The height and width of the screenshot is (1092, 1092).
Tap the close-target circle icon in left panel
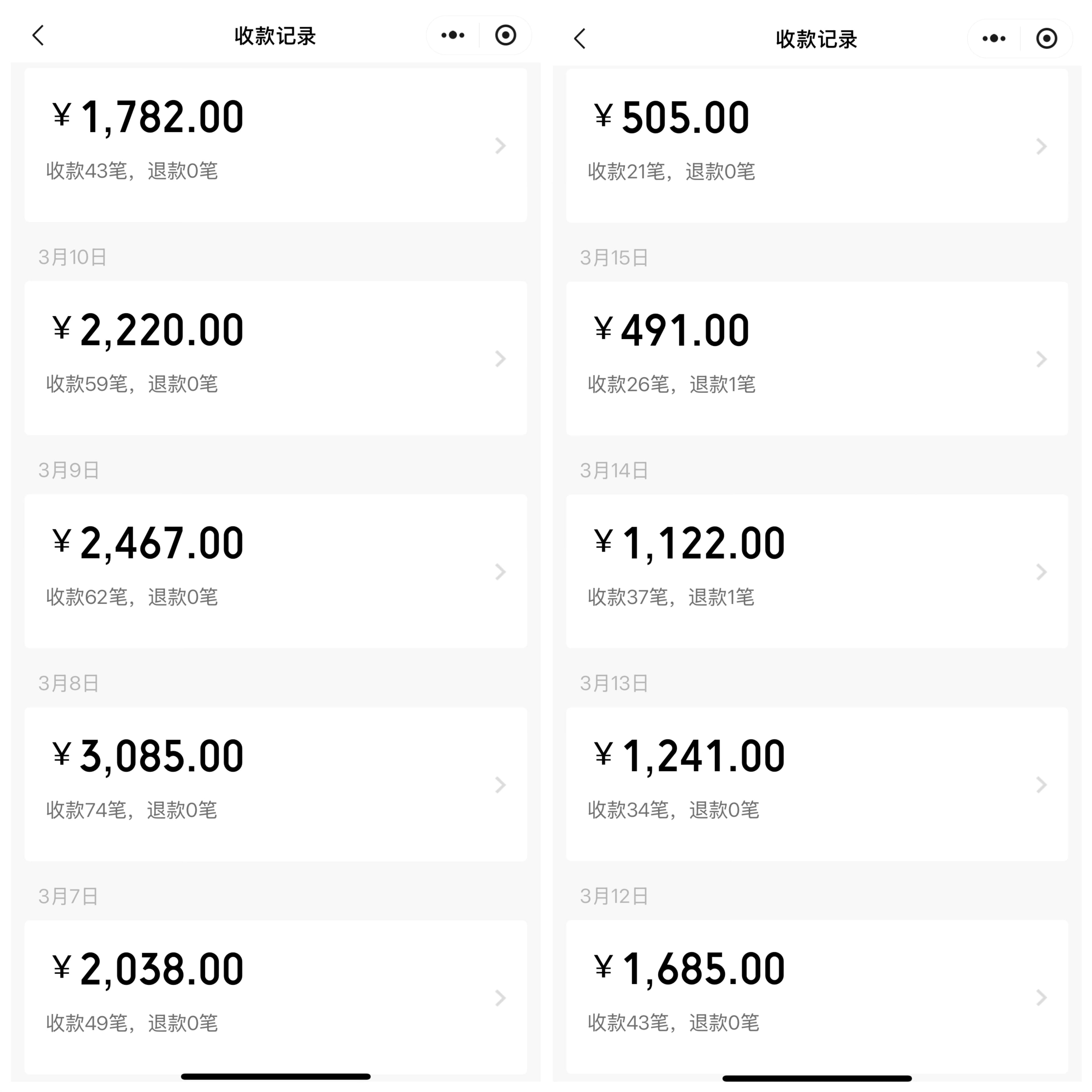[x=505, y=36]
